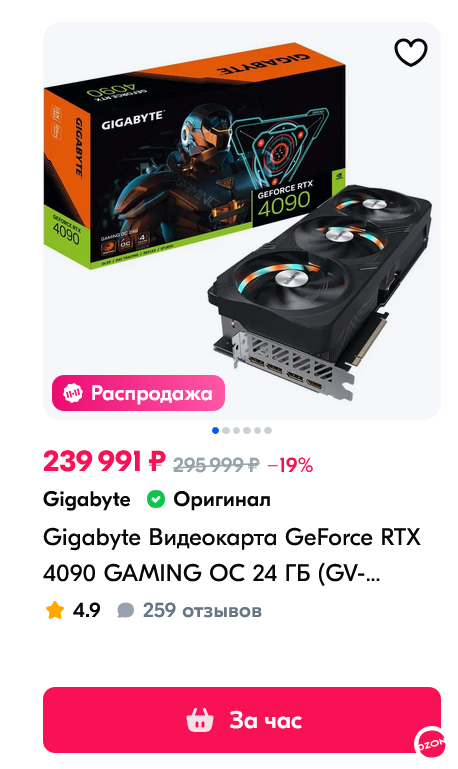The height and width of the screenshot is (769, 458).
Task: Click the Ozon logo in corner
Action: [x=430, y=743]
